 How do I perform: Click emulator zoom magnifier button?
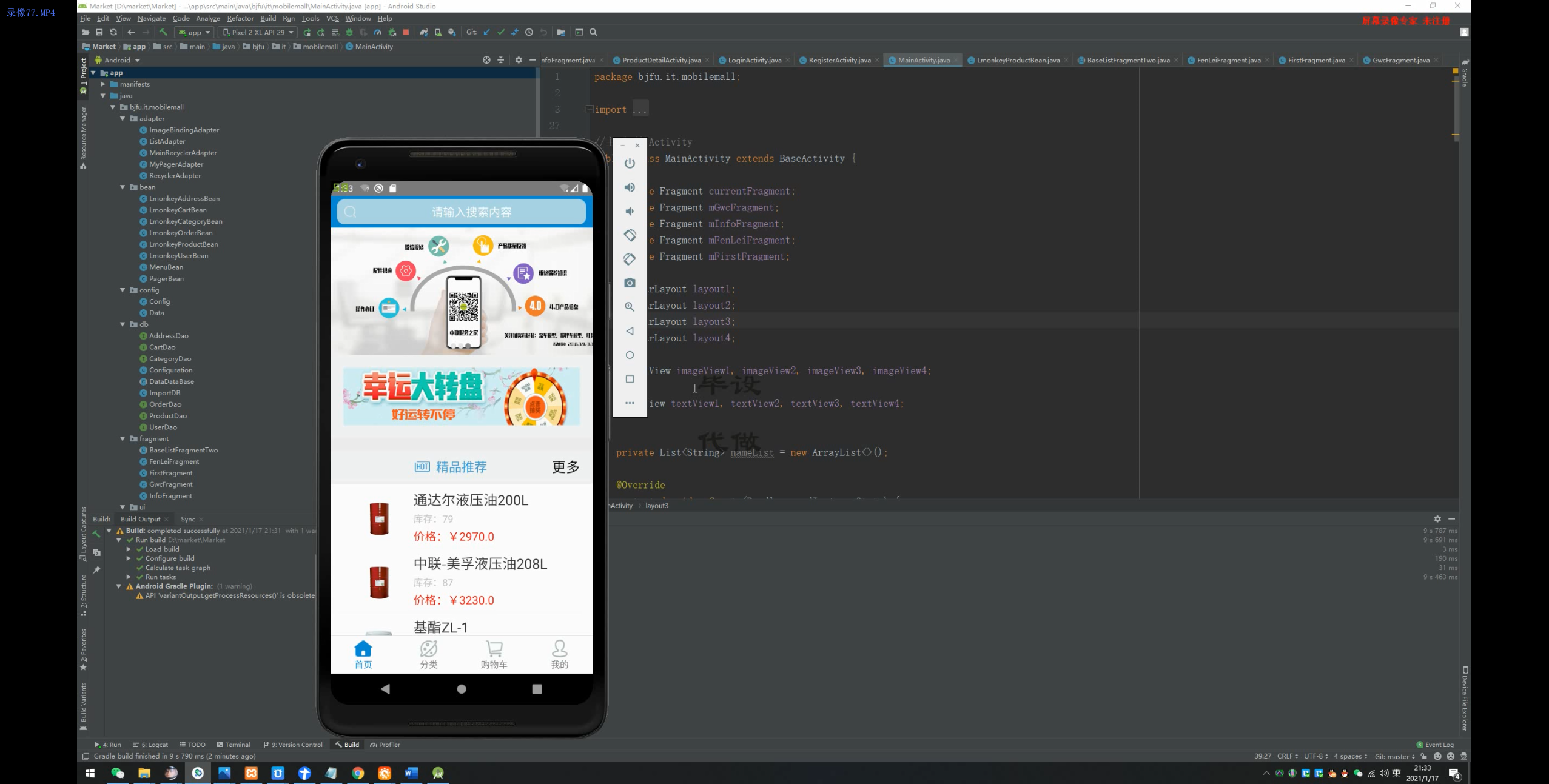tap(630, 307)
